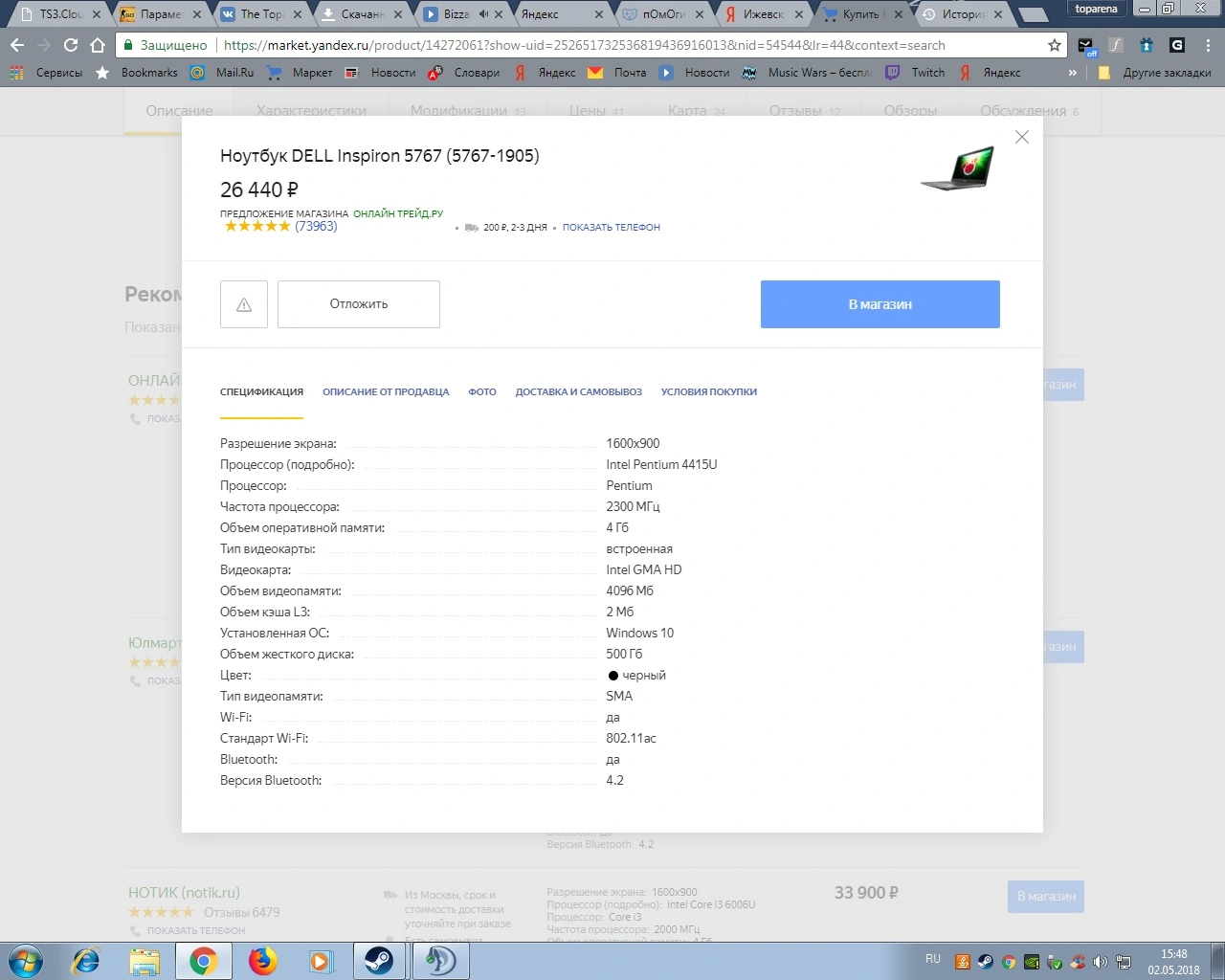Click the gift extension icon
The height and width of the screenshot is (980, 1225).
[x=1147, y=45]
